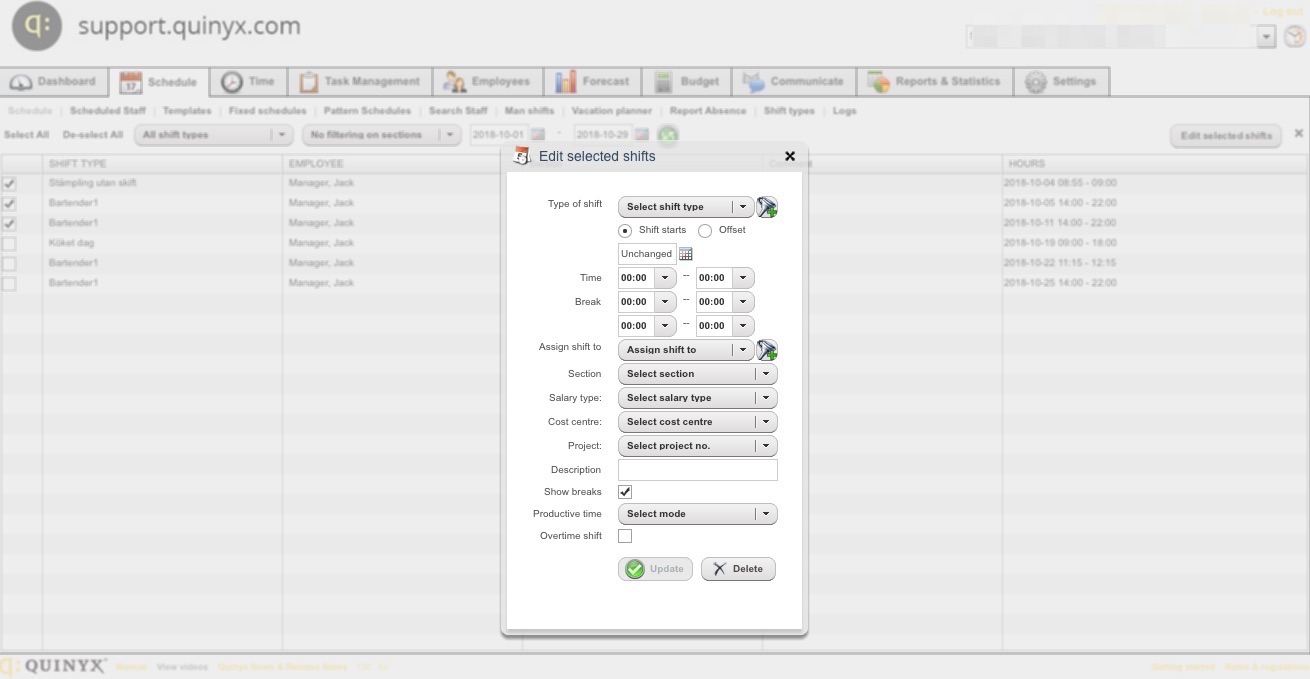
Task: Open the All shift types filter dropdown
Action: pyautogui.click(x=213, y=135)
